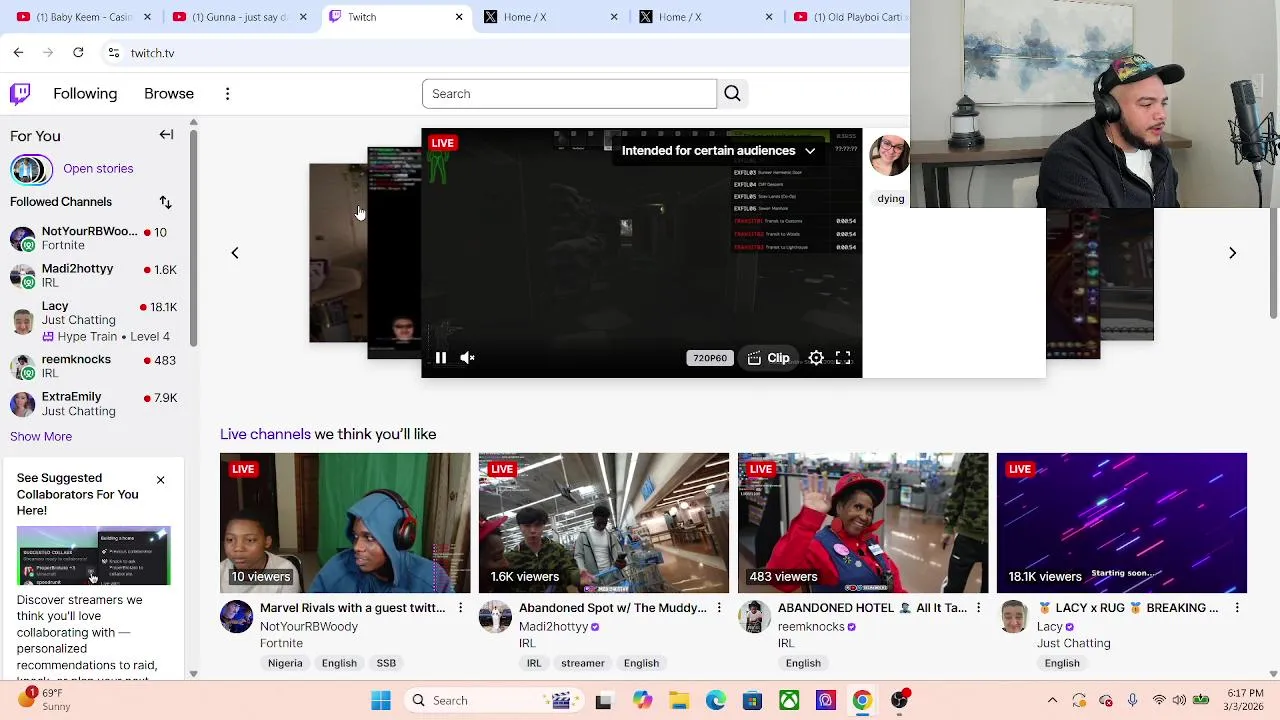1280x720 pixels.
Task: Open the 18.1K viewers Starting soon thumbnail
Action: (1122, 523)
